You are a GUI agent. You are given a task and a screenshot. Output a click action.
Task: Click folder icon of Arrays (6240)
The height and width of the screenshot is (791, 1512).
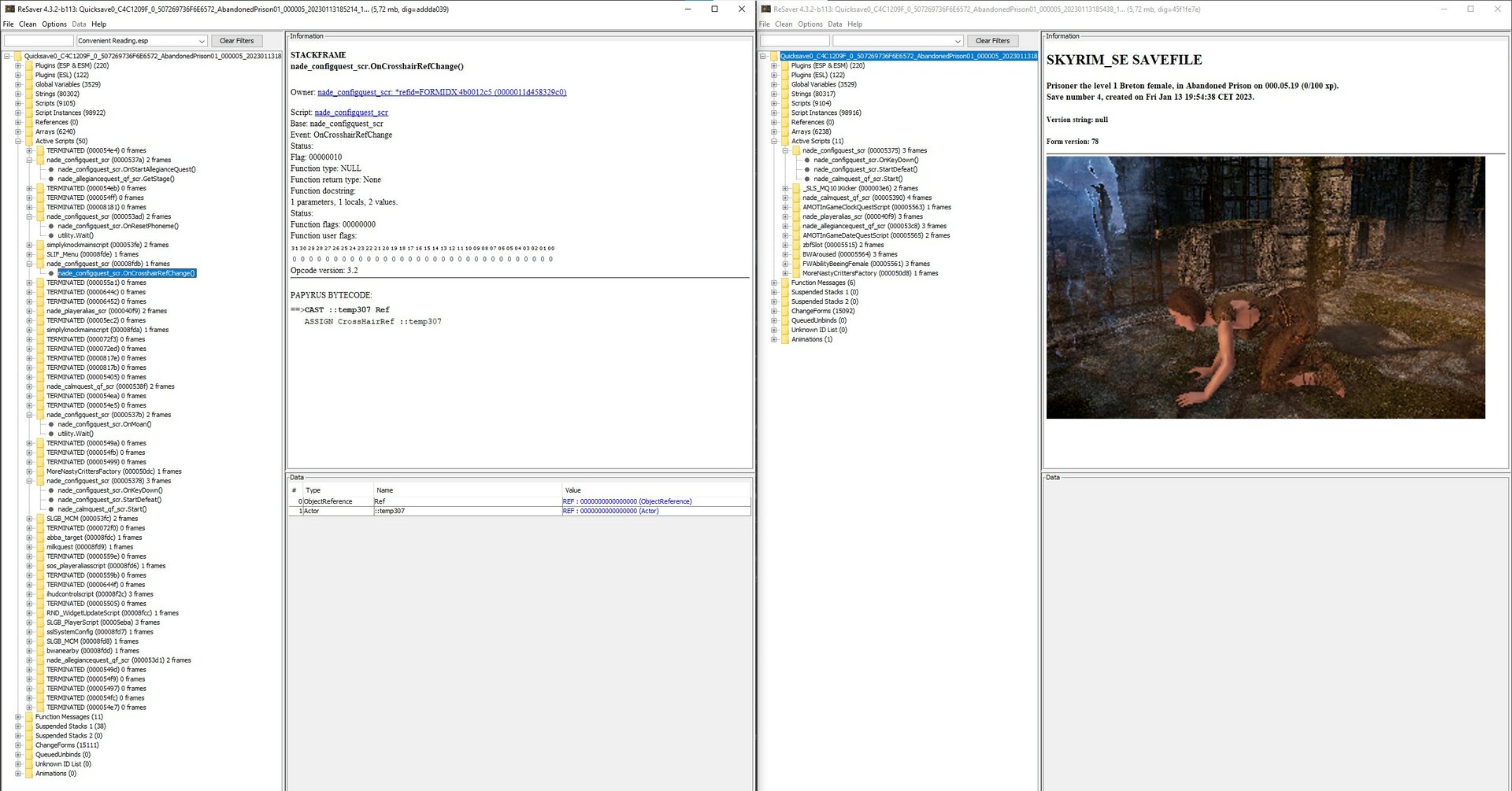[x=28, y=131]
